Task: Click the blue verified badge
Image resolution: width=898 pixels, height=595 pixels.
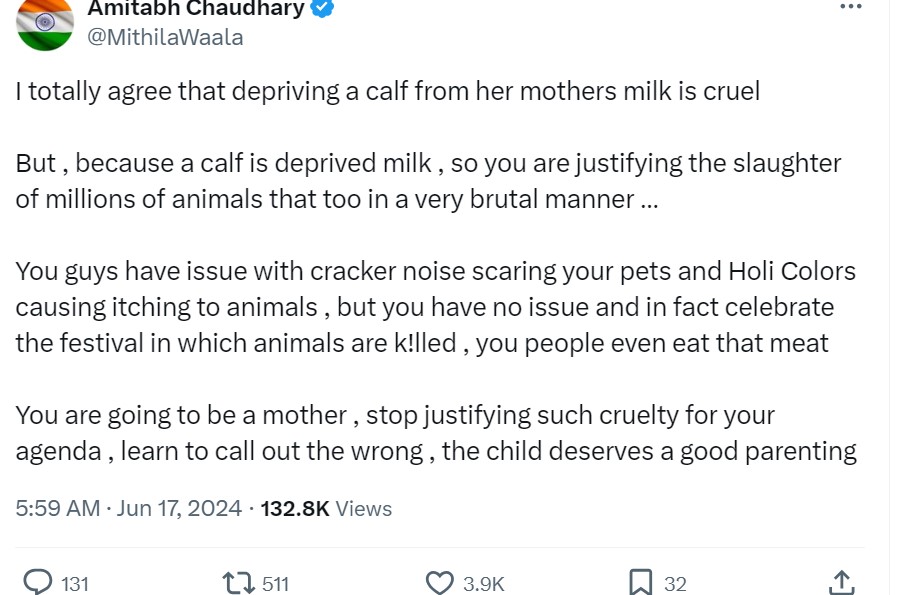Action: point(323,9)
